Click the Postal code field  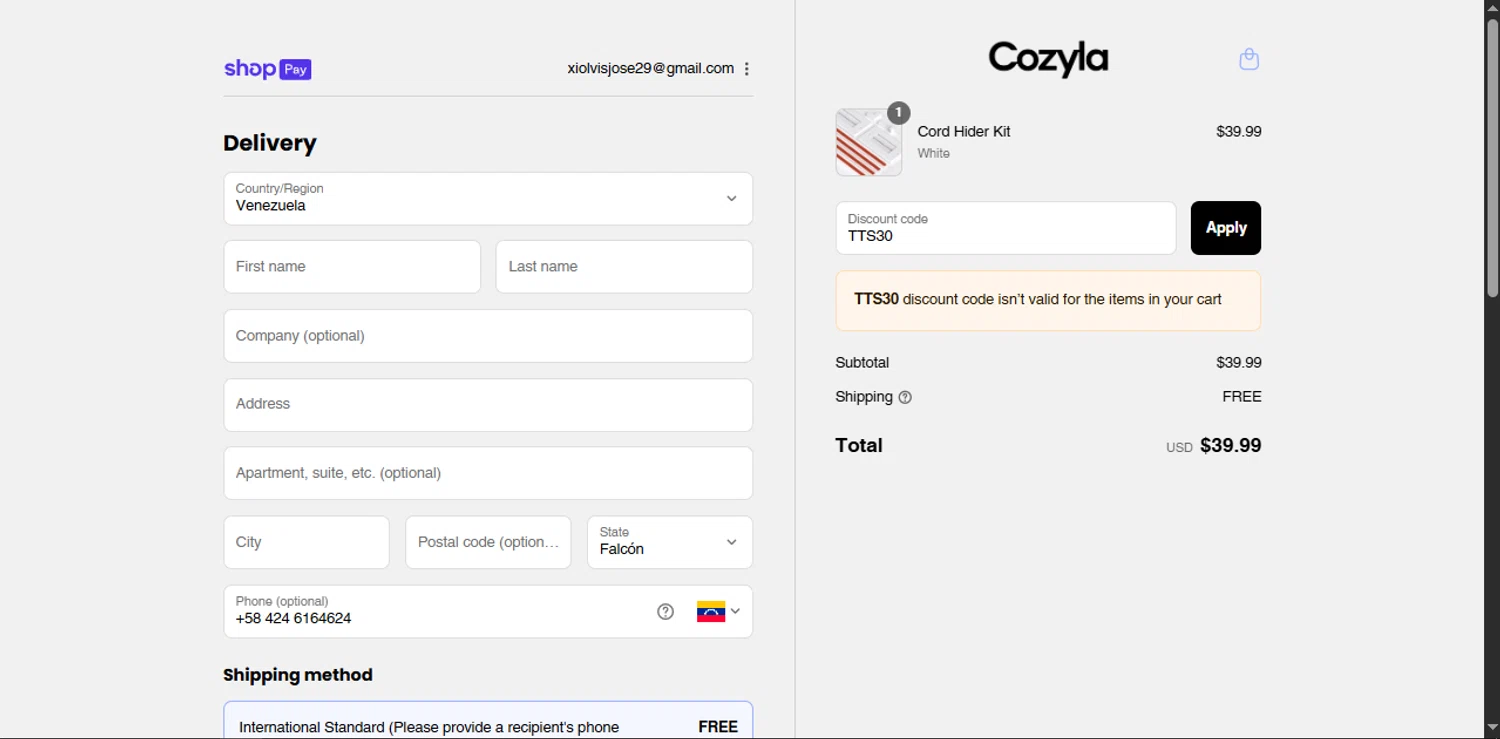[x=488, y=542]
